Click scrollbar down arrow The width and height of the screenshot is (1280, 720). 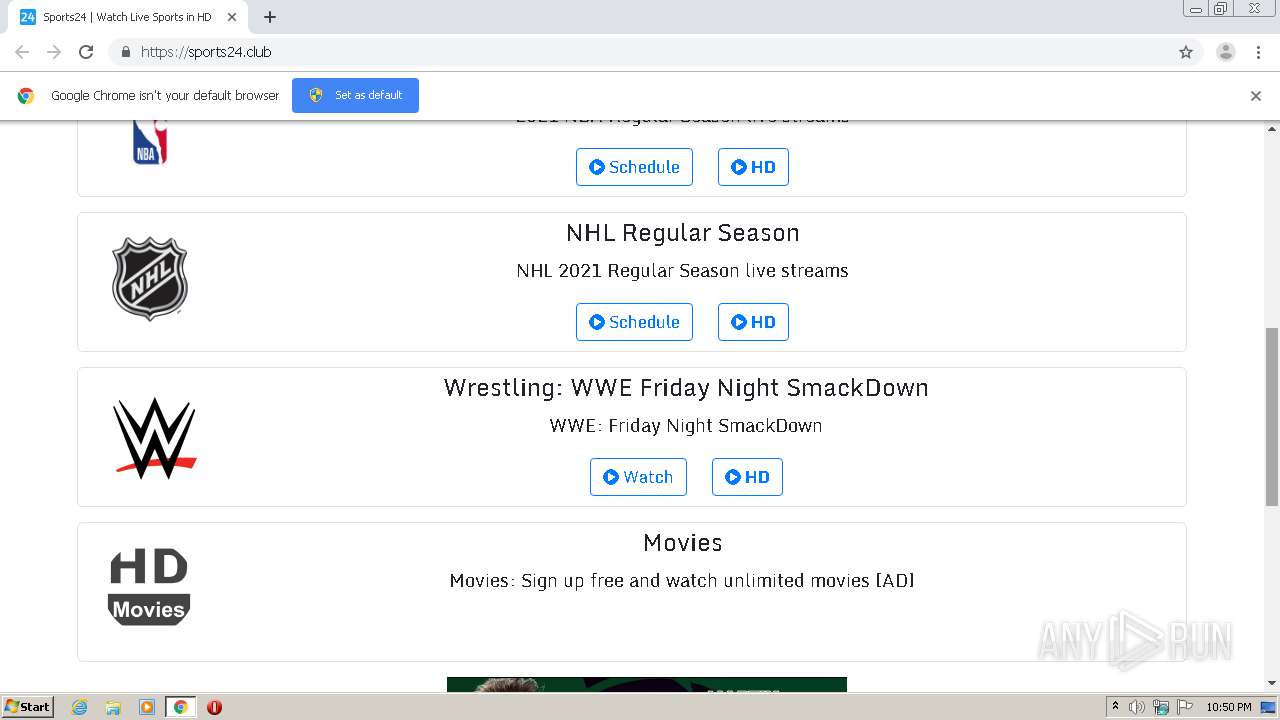coord(1272,683)
